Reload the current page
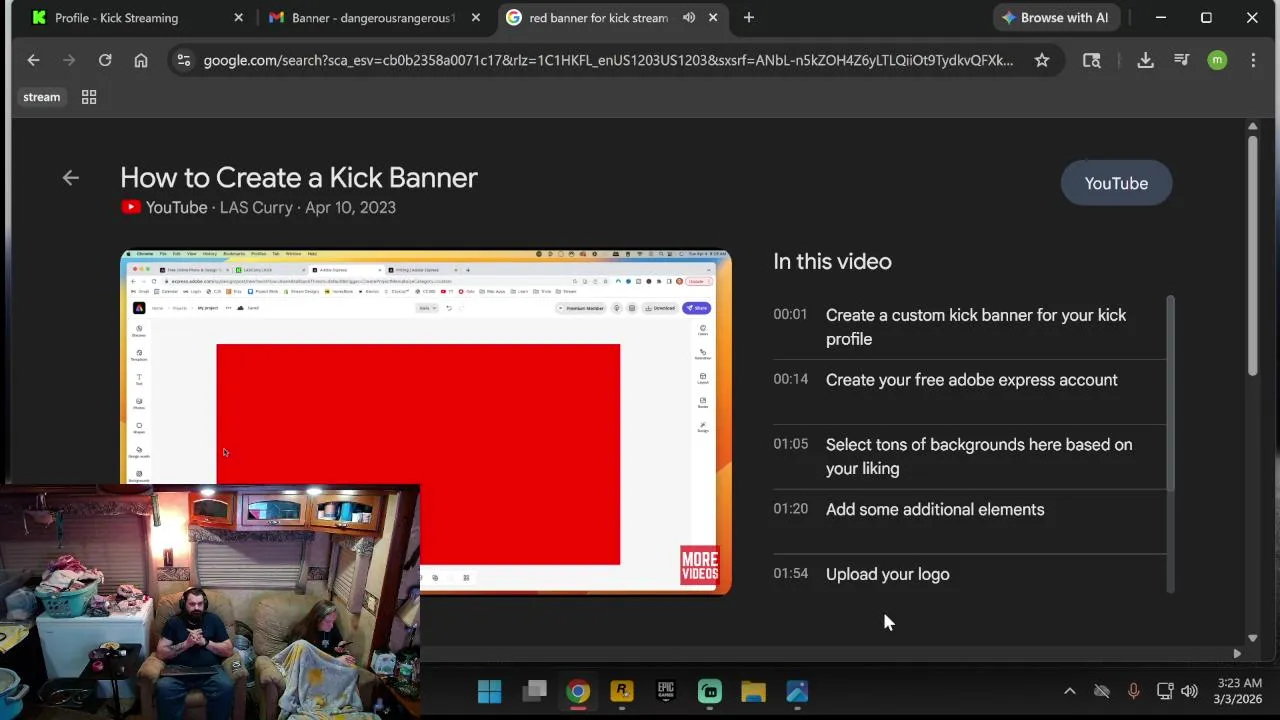Screen dimensions: 1280x720 click(105, 60)
